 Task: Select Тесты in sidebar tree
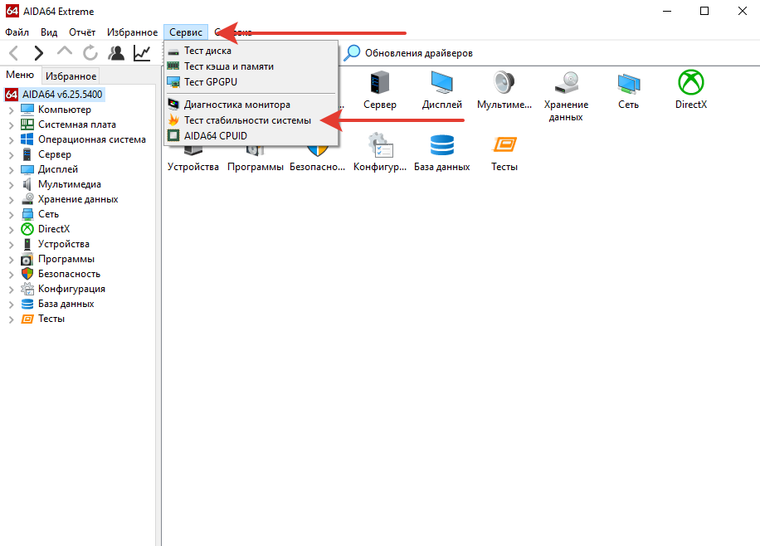(51, 319)
